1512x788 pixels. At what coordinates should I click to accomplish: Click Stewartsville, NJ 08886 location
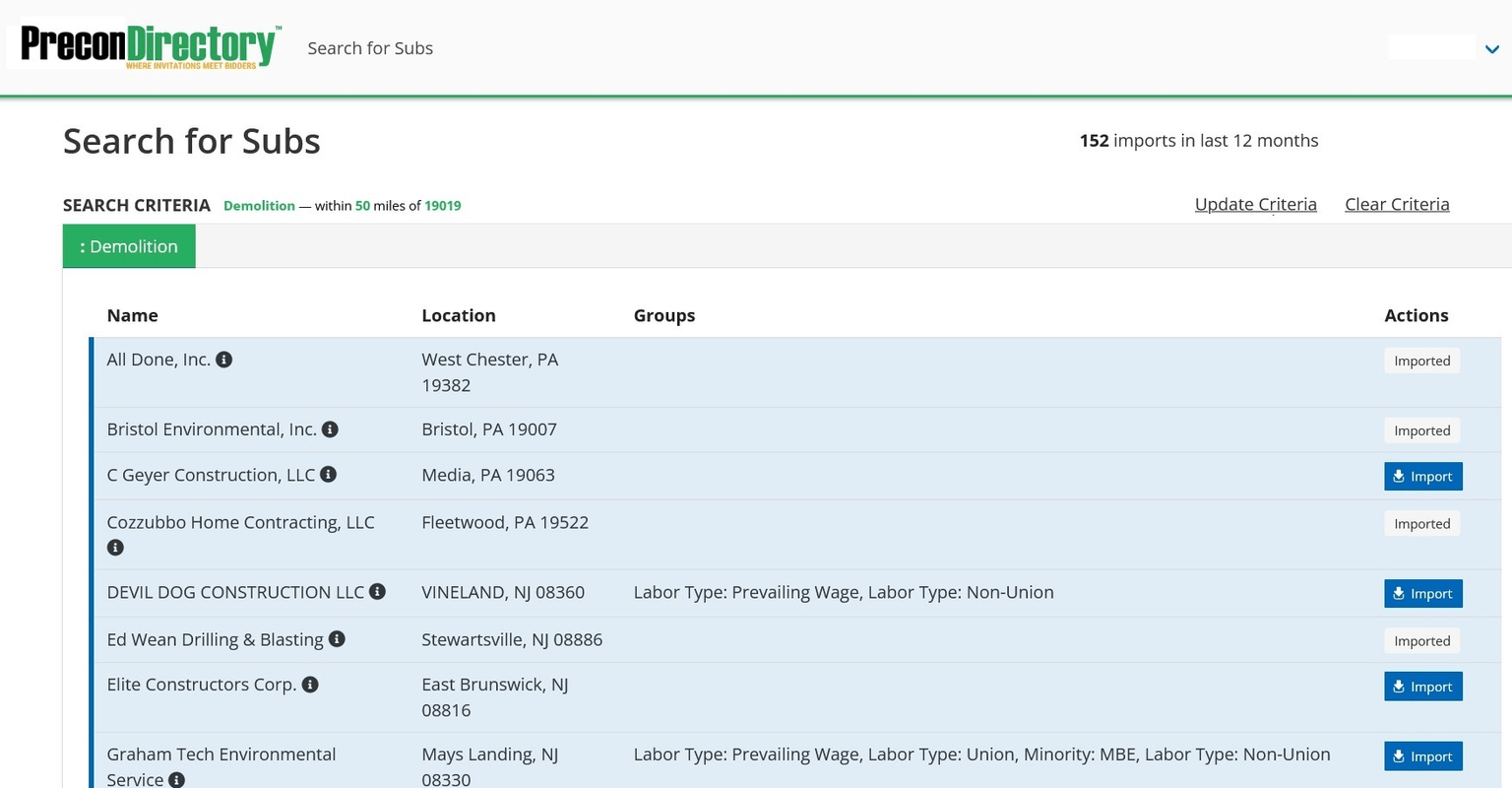coord(512,639)
